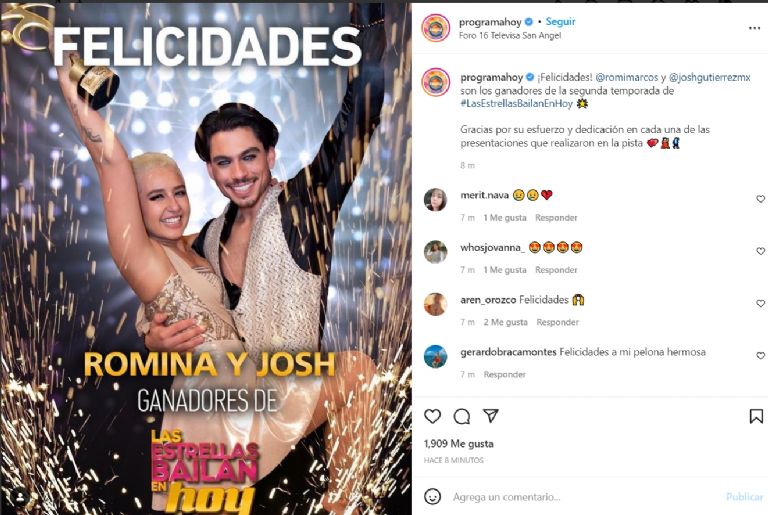Like gerardobracamontes' comment heart
768x515 pixels.
(760, 355)
